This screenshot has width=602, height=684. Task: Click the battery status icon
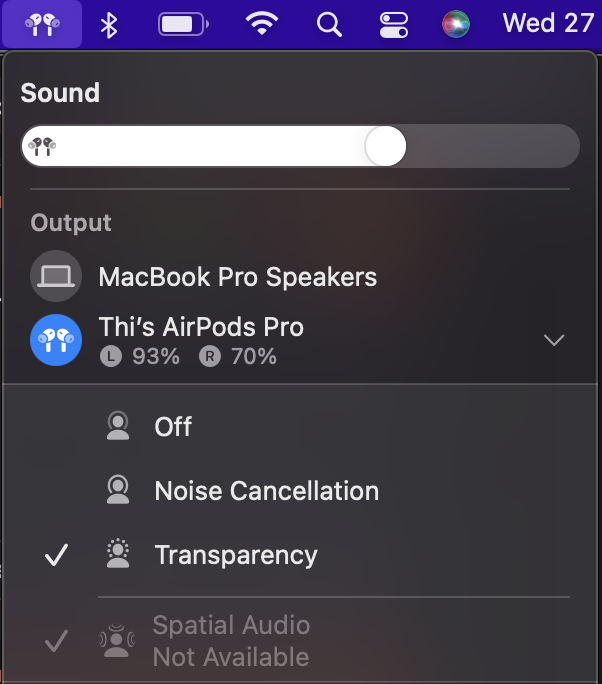[183, 24]
